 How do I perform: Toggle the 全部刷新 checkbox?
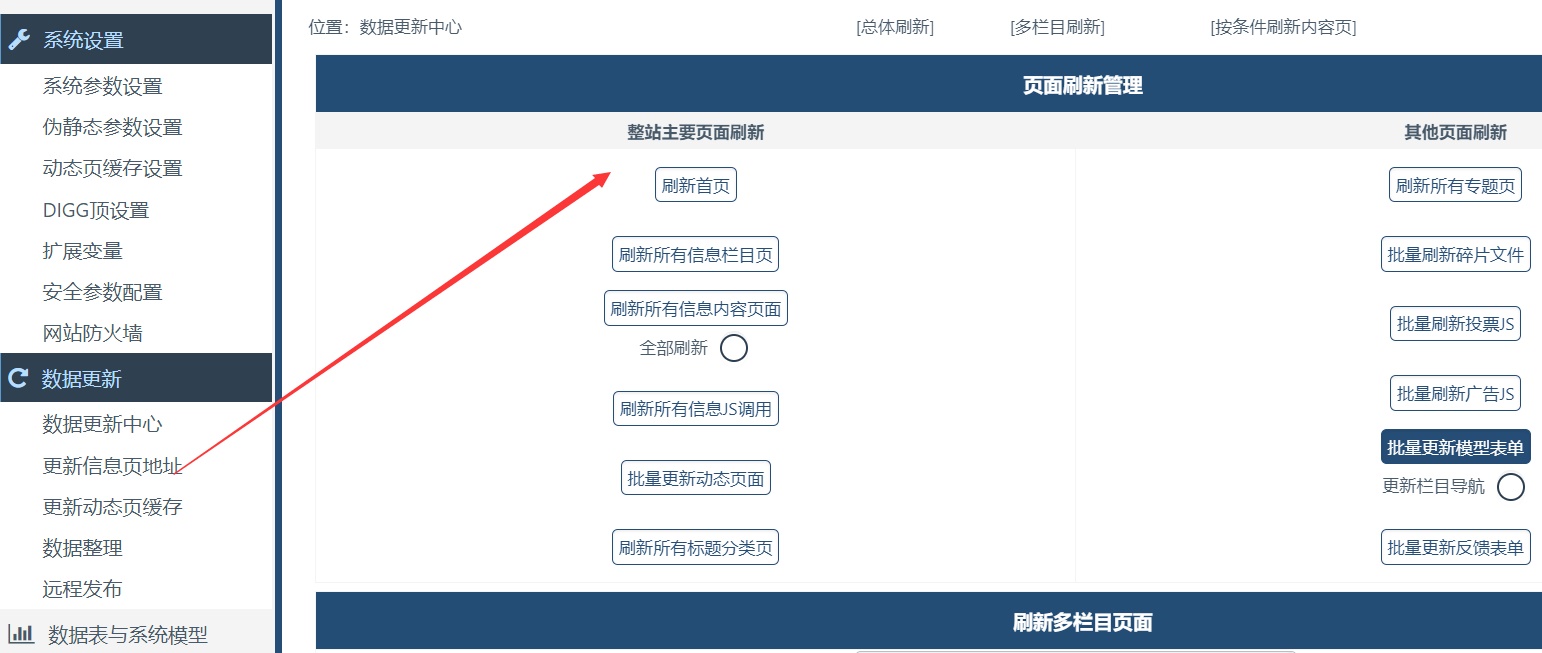[734, 348]
